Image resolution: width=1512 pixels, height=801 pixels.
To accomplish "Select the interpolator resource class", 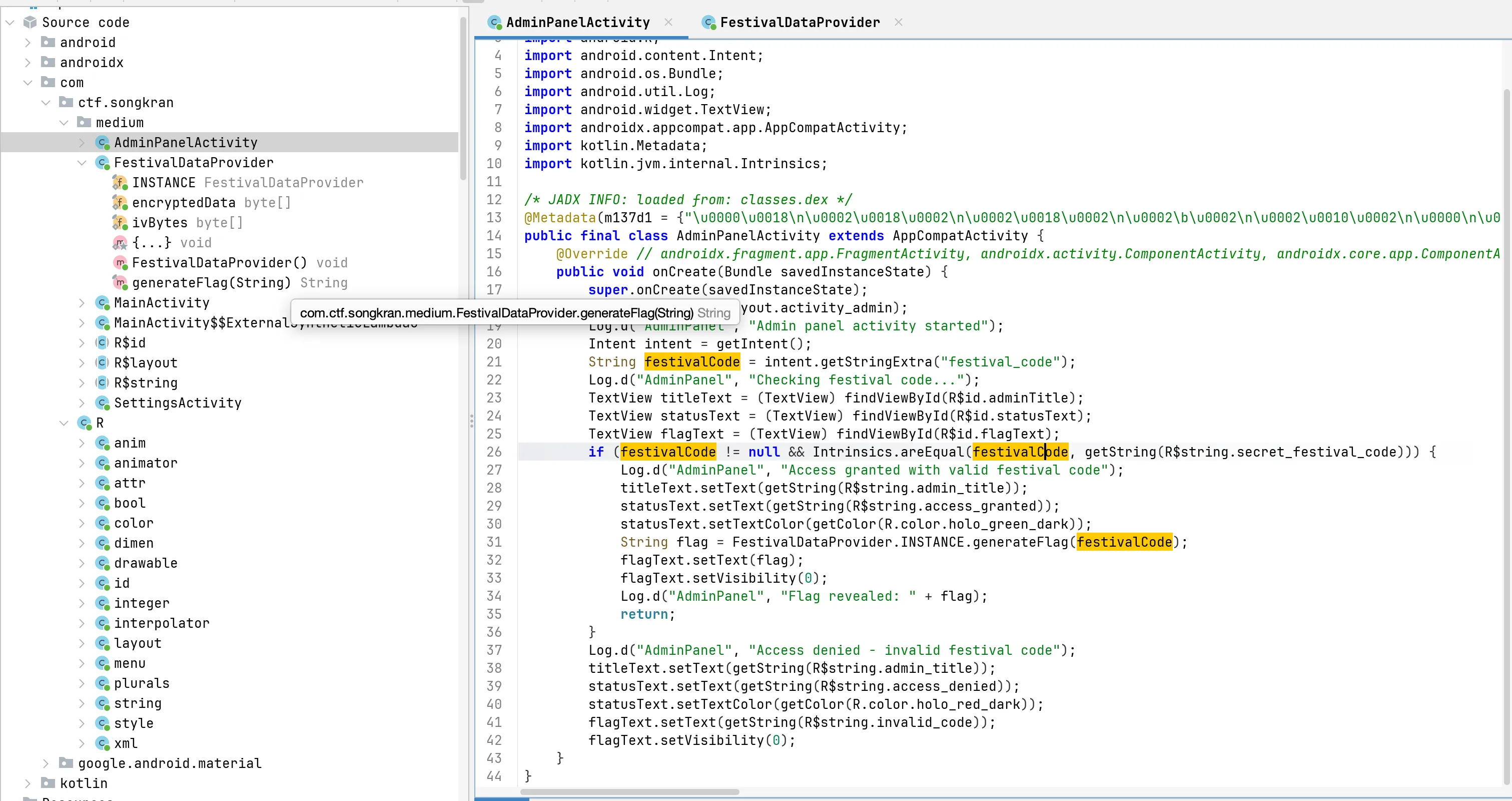I will (x=162, y=623).
